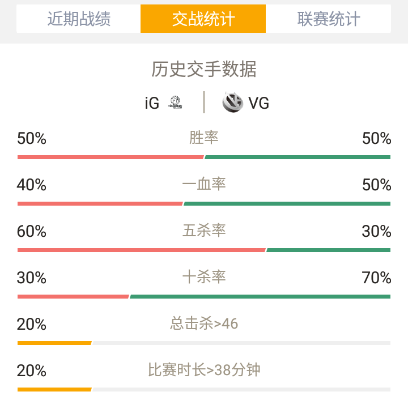Screen dimensions: 408x408
Task: Click the 十杀率 label
Action: (204, 277)
